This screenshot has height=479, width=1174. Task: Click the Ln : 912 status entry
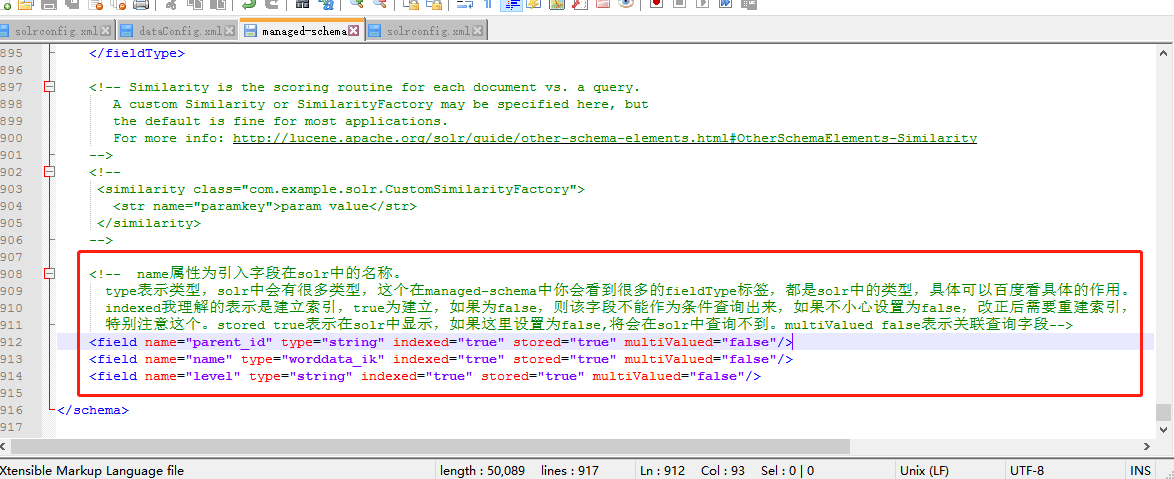pyautogui.click(x=663, y=471)
